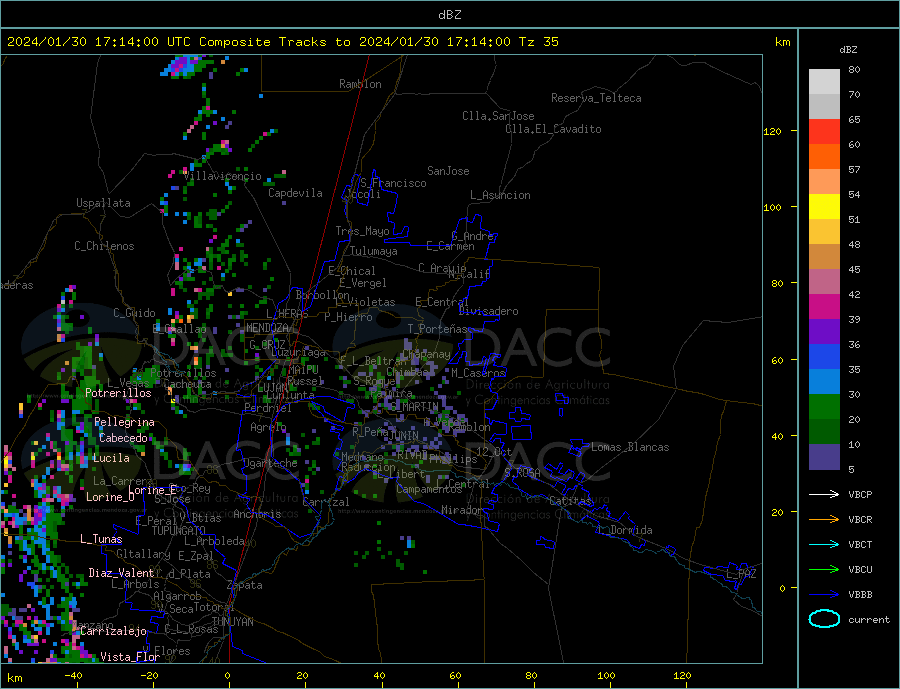Click the Uspallata place label
Image resolution: width=900 pixels, height=689 pixels.
[103, 203]
